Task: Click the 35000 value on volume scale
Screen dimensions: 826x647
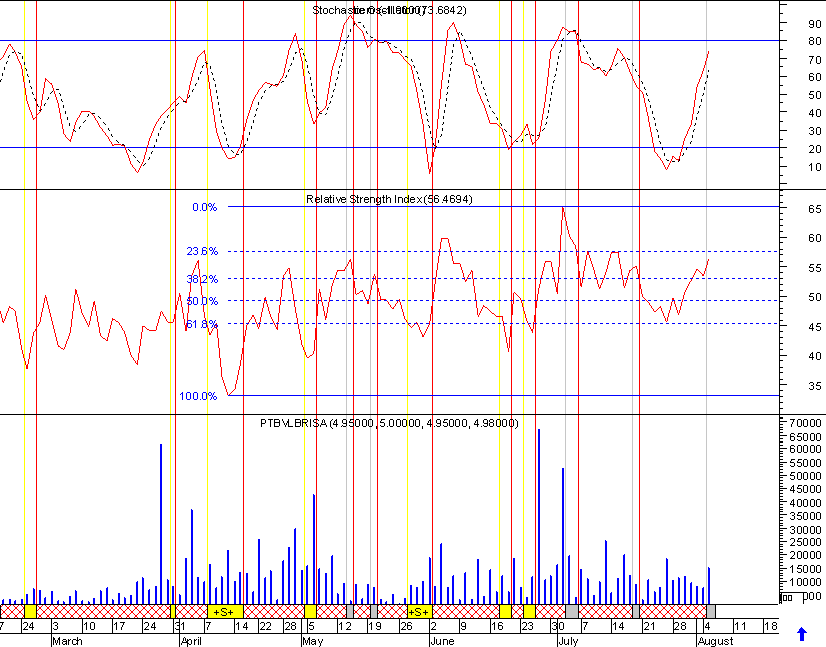Action: 805,516
